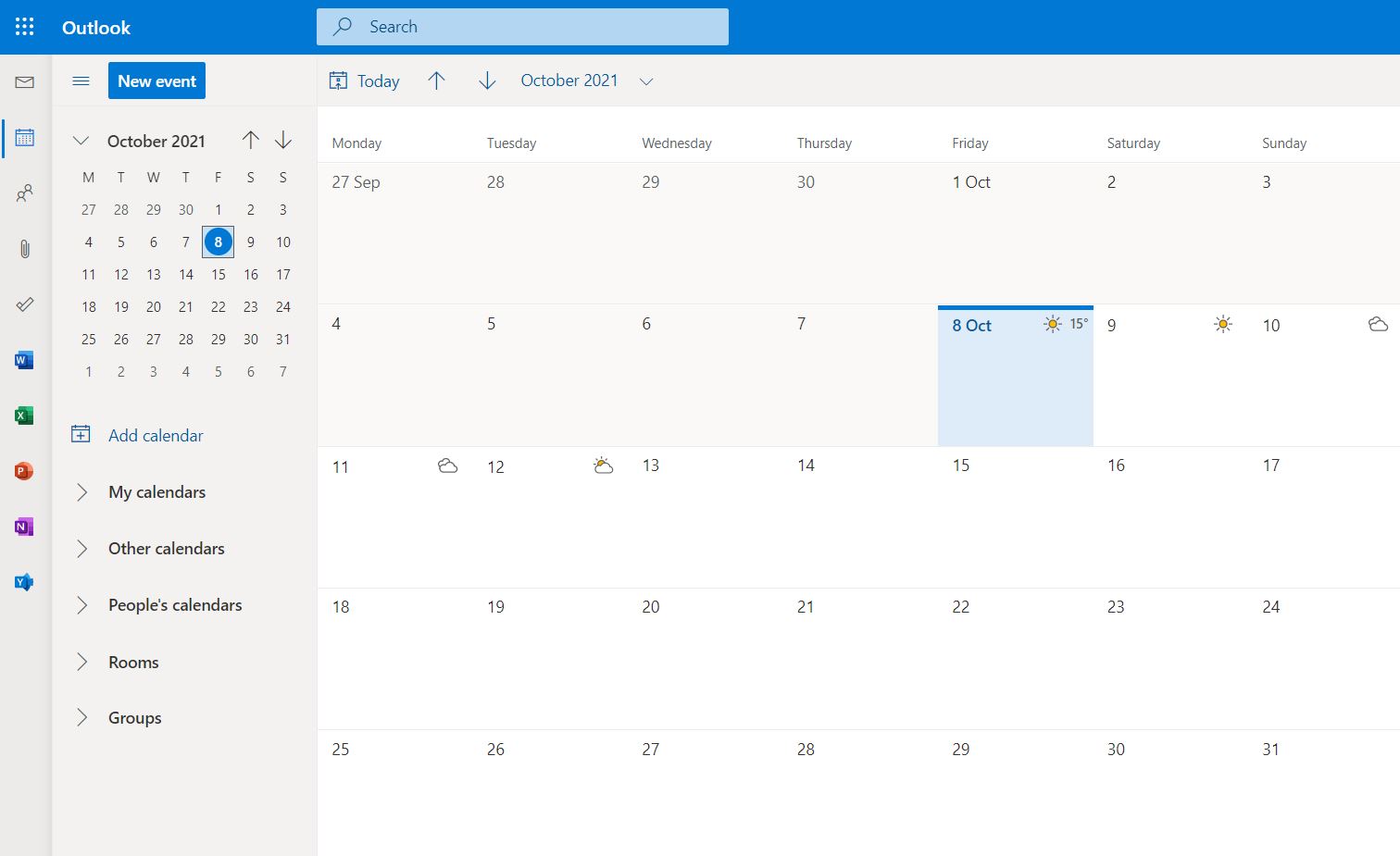Open the app launcher waffle icon

pyautogui.click(x=24, y=26)
